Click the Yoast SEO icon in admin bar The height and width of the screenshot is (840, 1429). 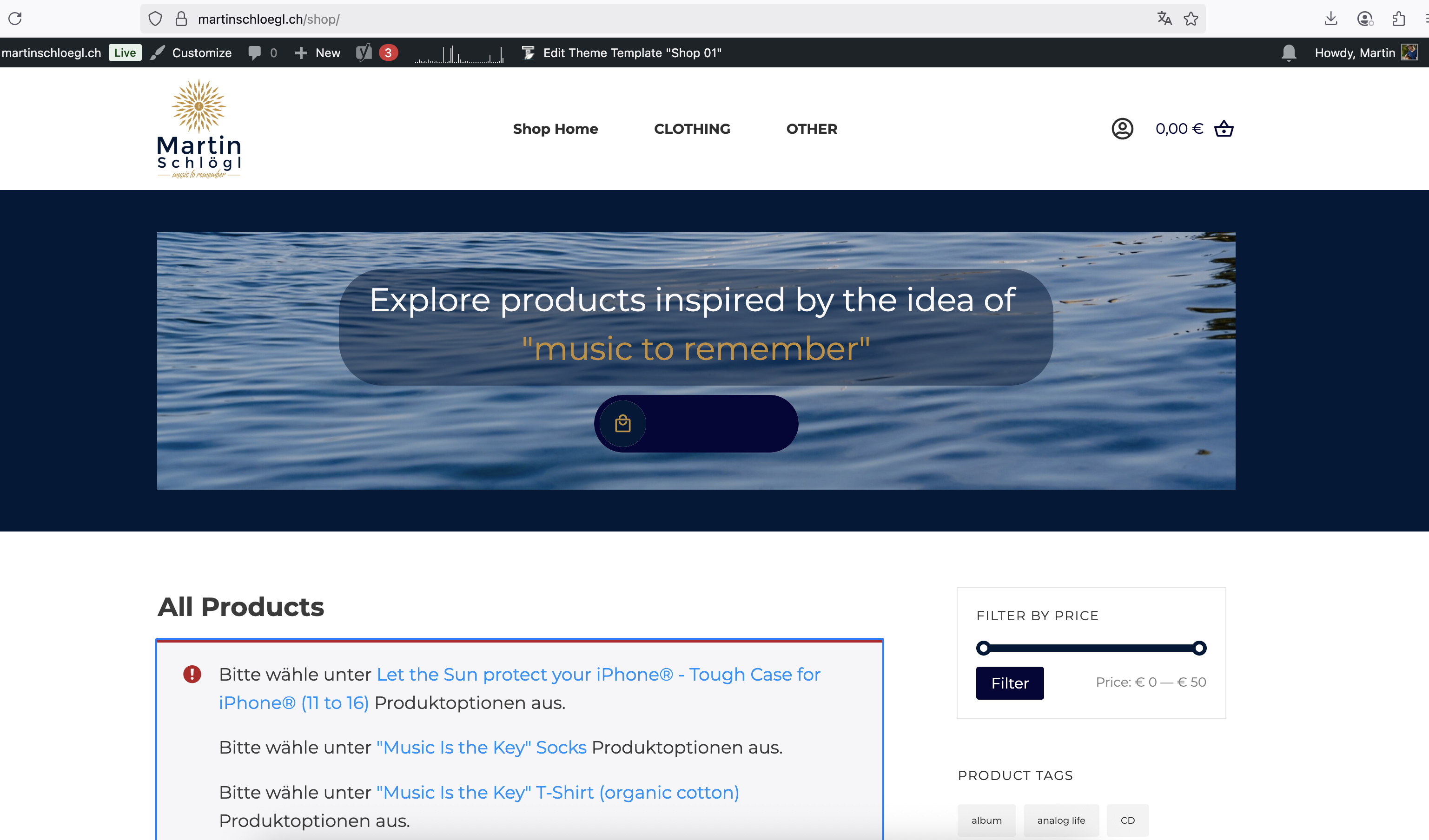pyautogui.click(x=364, y=52)
